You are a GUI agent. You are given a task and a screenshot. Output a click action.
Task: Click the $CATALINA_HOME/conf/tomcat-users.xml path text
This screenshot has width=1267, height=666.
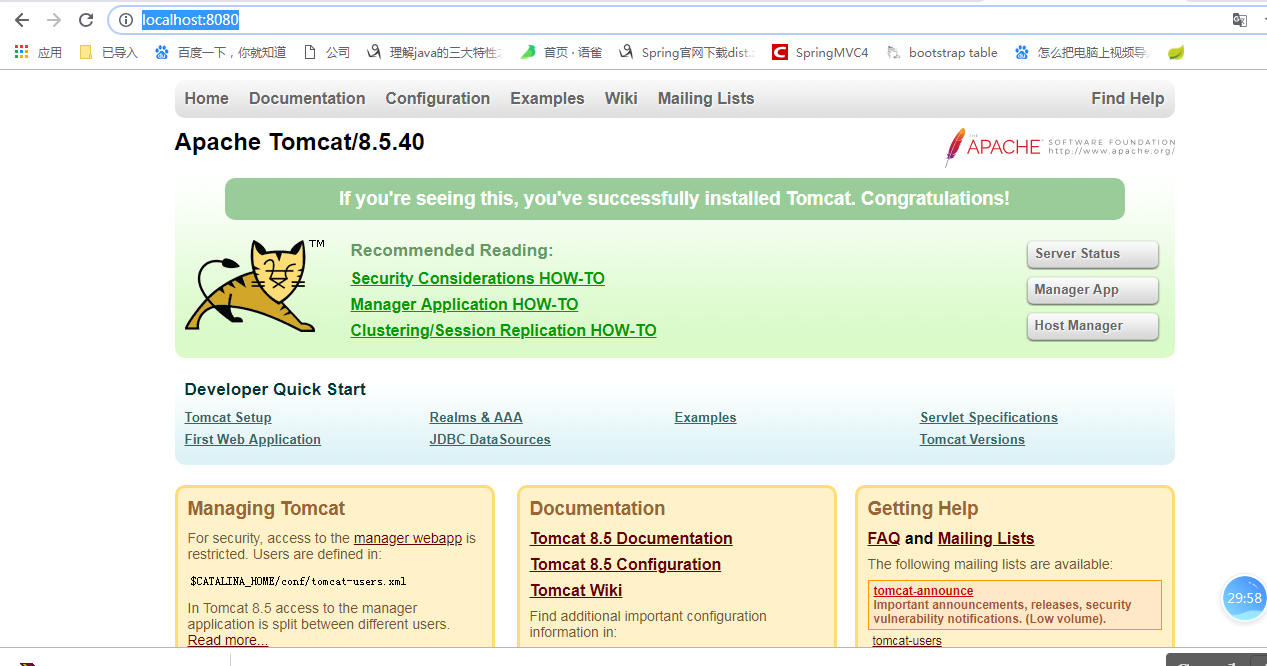pyautogui.click(x=298, y=581)
